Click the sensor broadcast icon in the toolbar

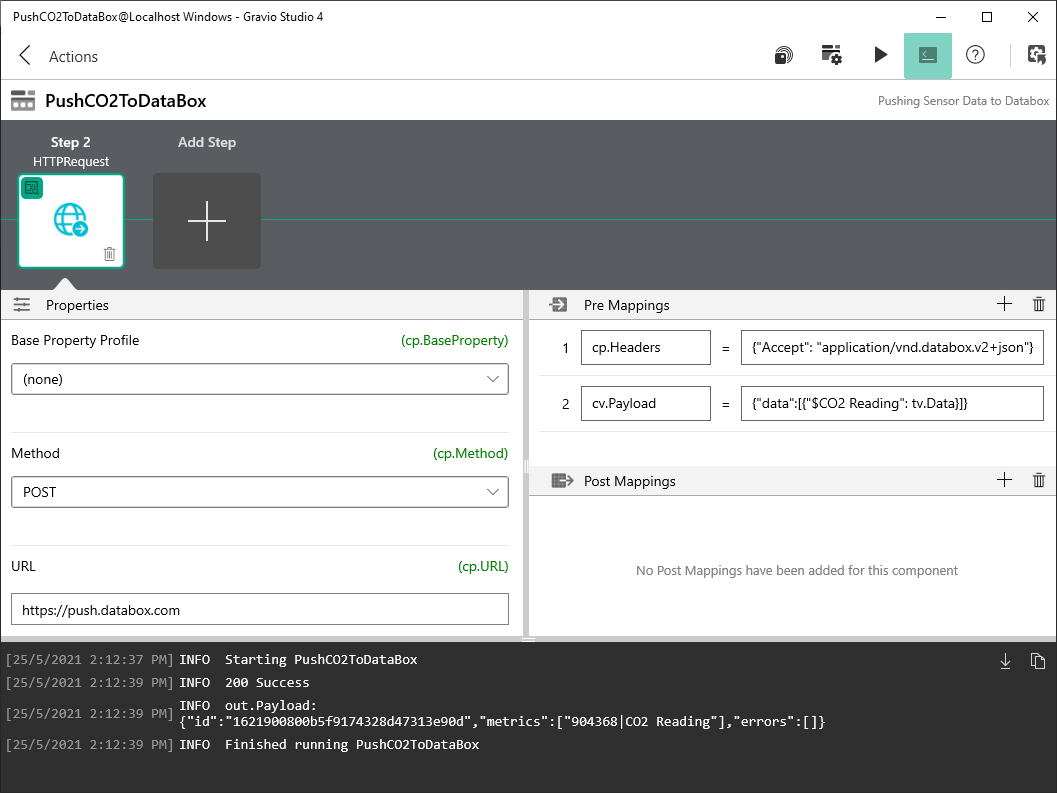[x=783, y=55]
